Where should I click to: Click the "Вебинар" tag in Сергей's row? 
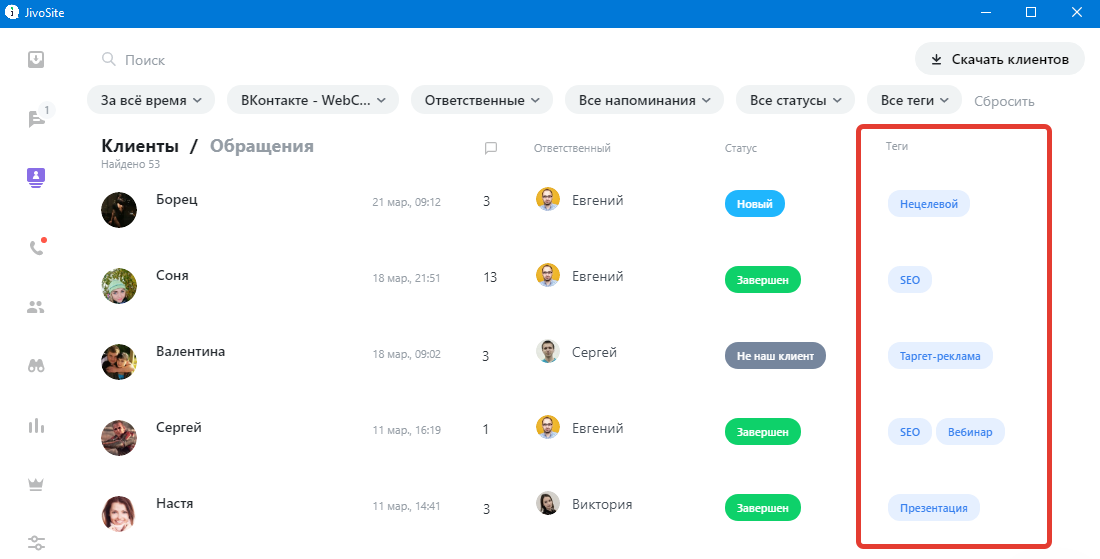pos(970,432)
